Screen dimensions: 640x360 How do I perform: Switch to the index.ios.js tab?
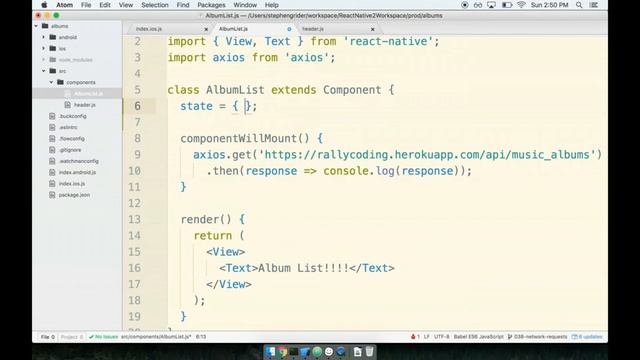149,29
